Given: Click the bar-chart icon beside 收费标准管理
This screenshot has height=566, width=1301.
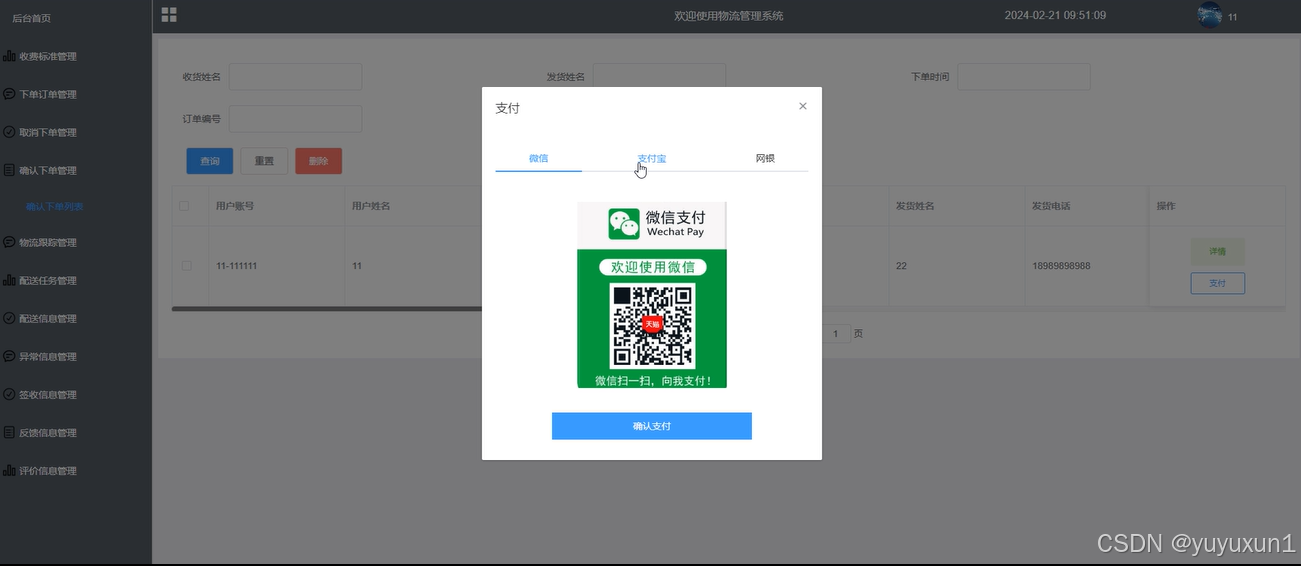Looking at the screenshot, I should (9, 56).
